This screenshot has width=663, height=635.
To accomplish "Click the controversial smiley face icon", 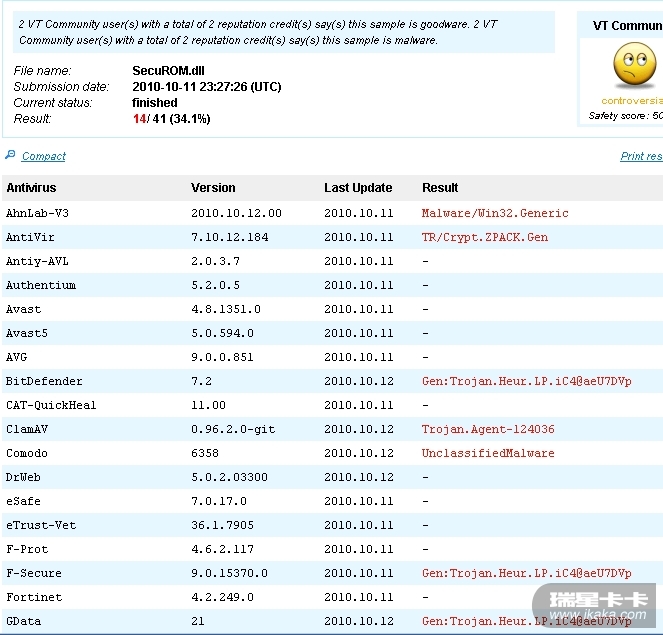I will tap(634, 65).
